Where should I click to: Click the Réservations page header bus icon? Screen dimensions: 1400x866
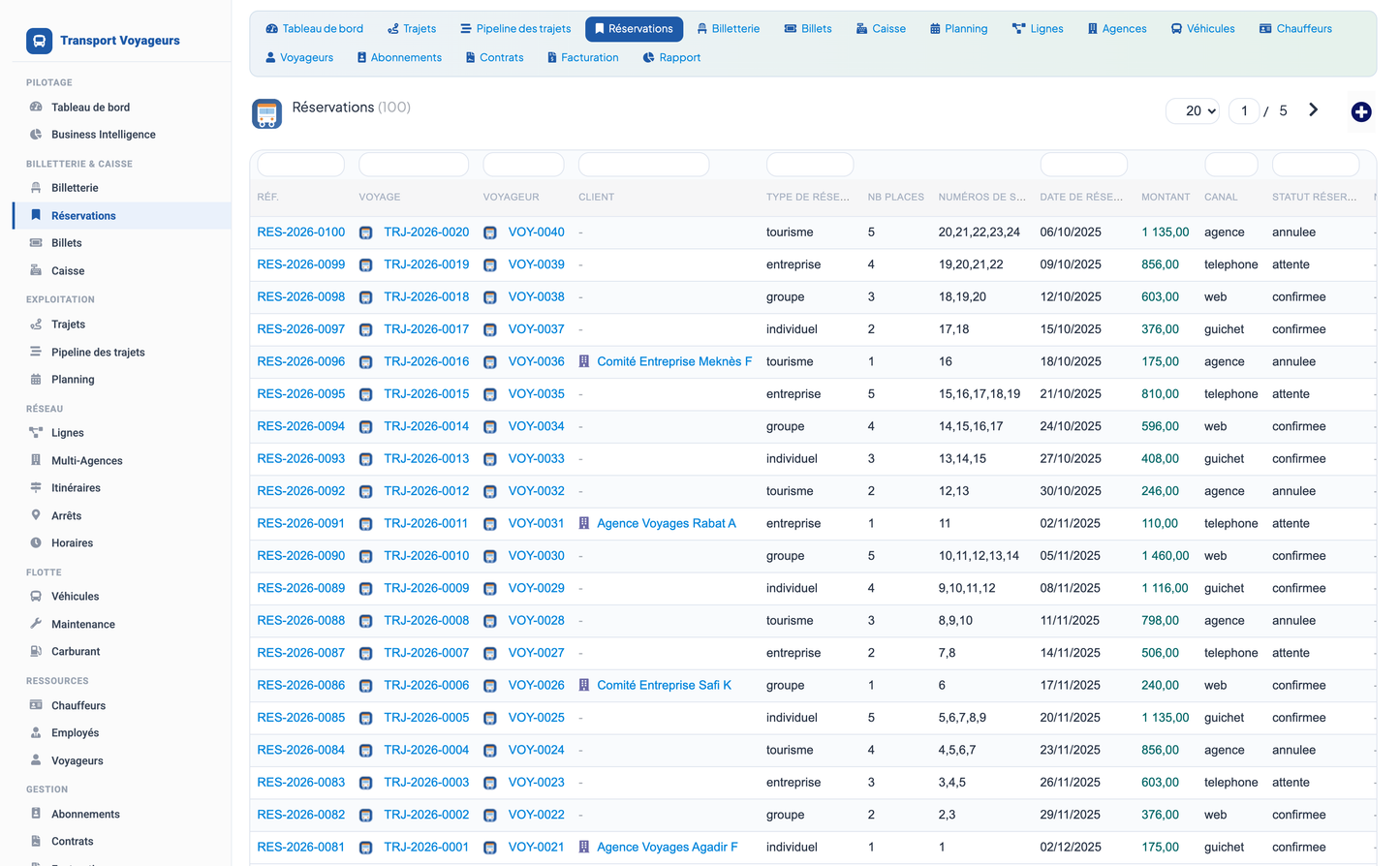(267, 113)
